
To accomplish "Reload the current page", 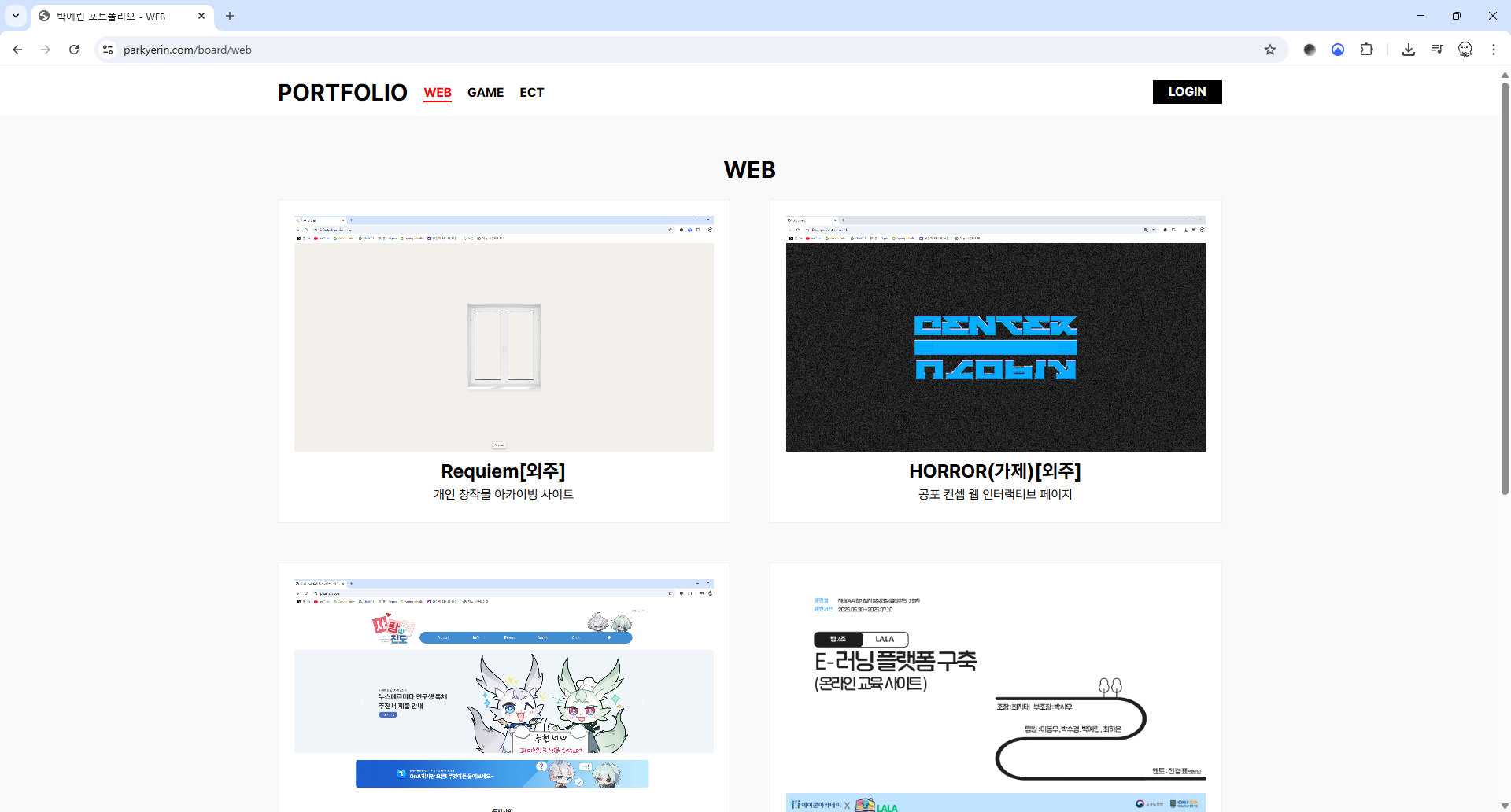I will 74,50.
